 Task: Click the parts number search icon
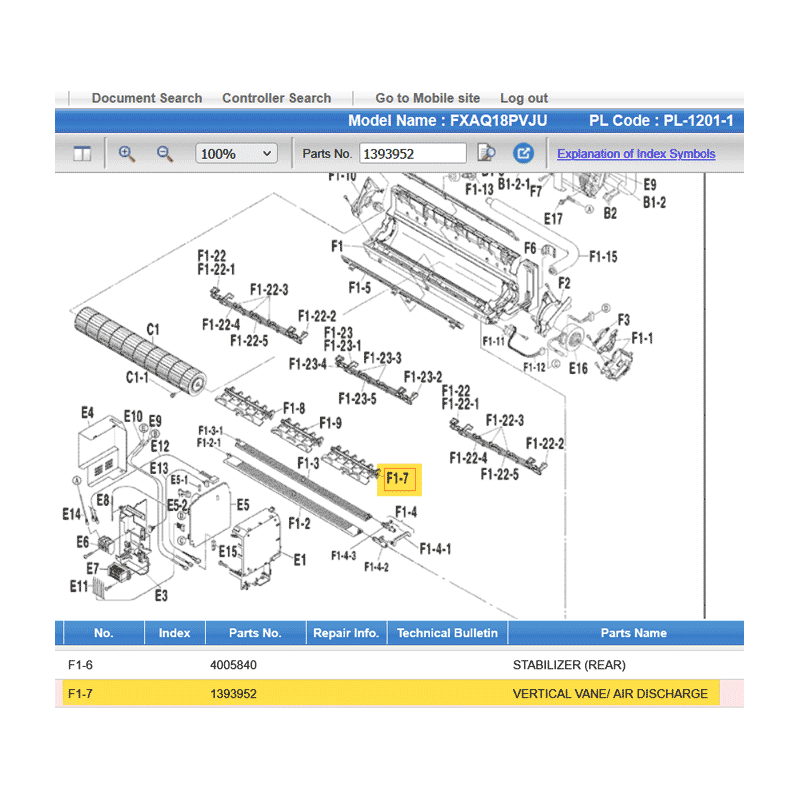pyautogui.click(x=487, y=153)
